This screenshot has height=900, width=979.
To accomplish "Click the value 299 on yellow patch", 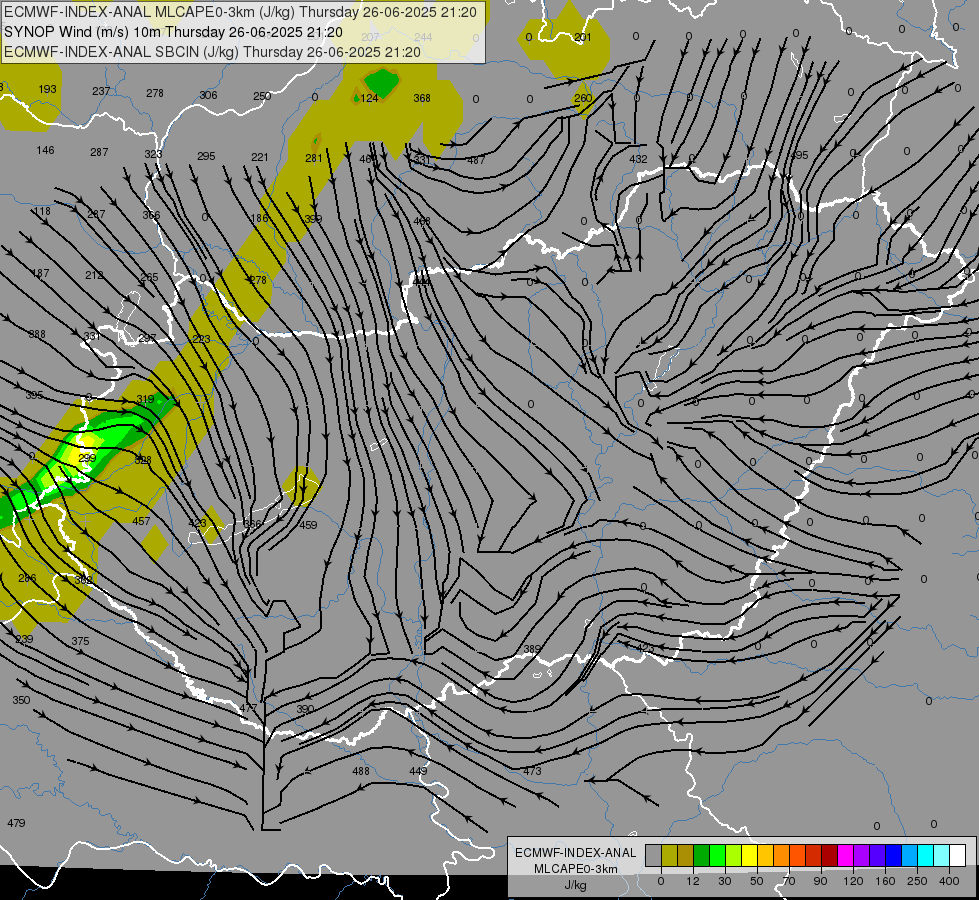I will [x=87, y=458].
